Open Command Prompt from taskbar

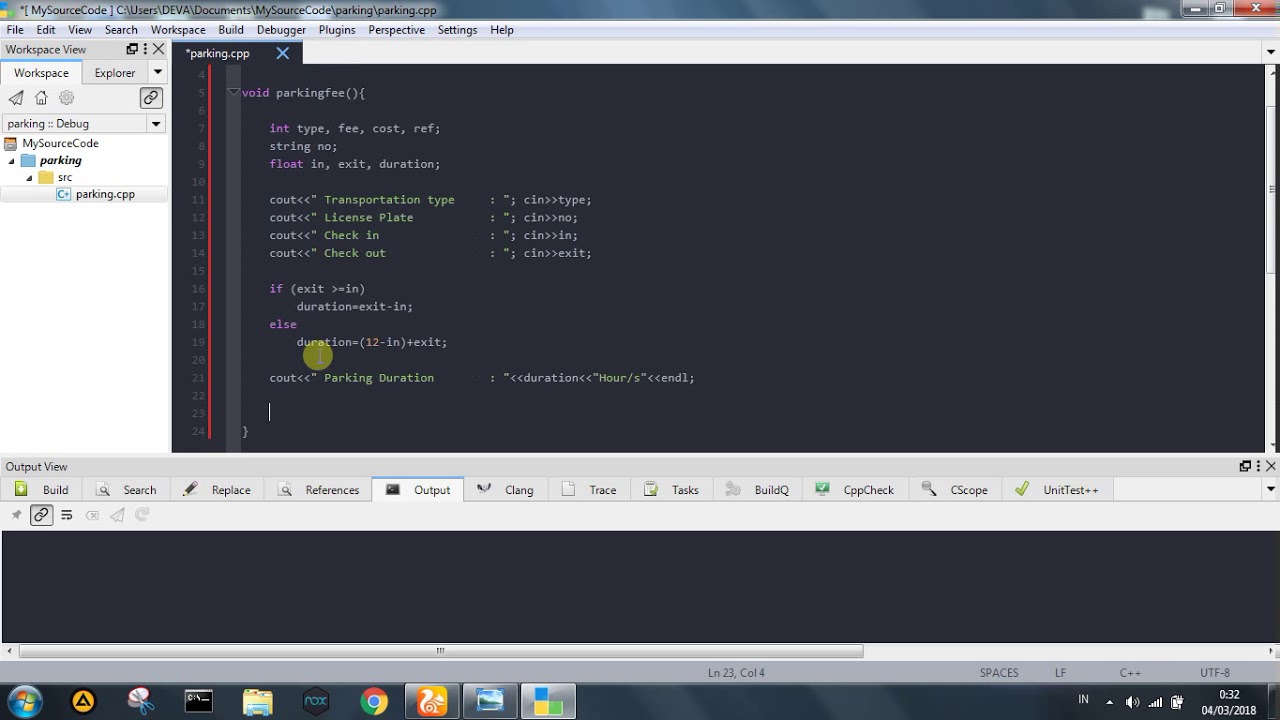point(198,701)
